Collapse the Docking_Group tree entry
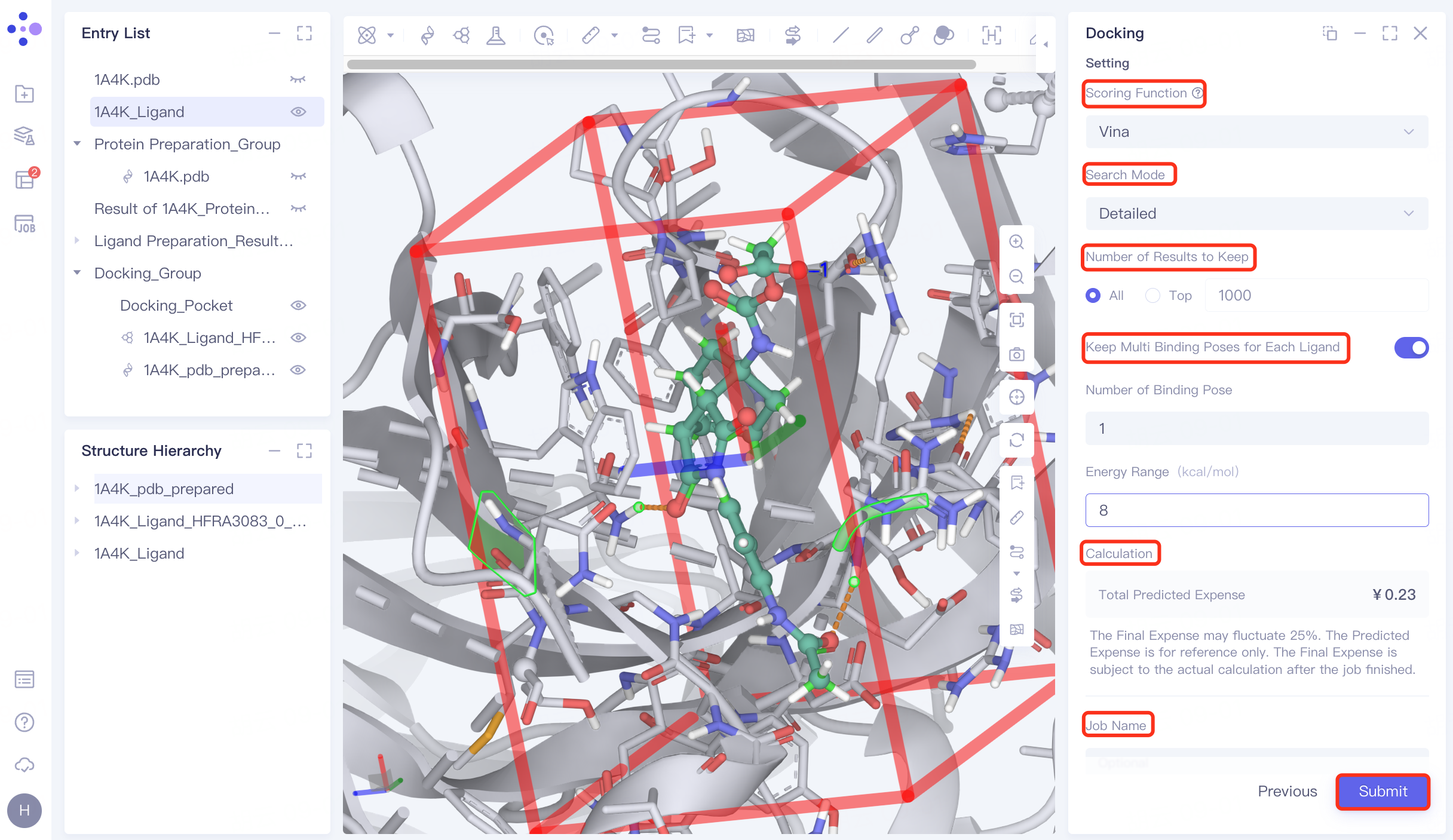This screenshot has width=1453, height=840. point(78,272)
